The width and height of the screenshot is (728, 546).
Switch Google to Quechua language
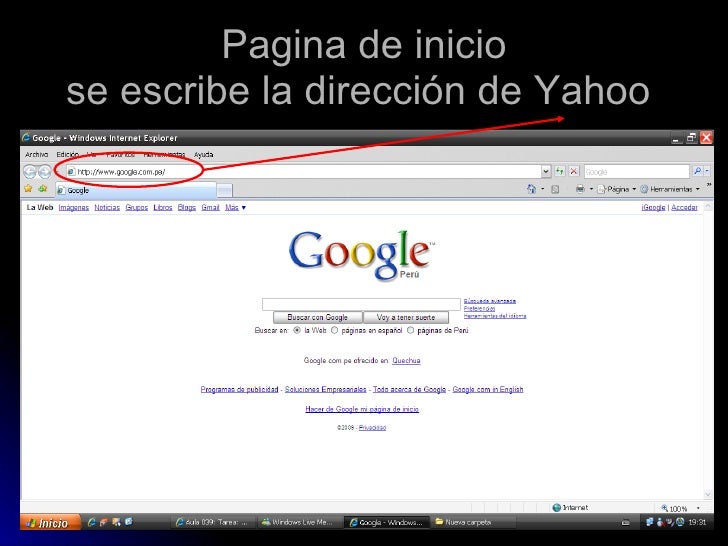406,360
